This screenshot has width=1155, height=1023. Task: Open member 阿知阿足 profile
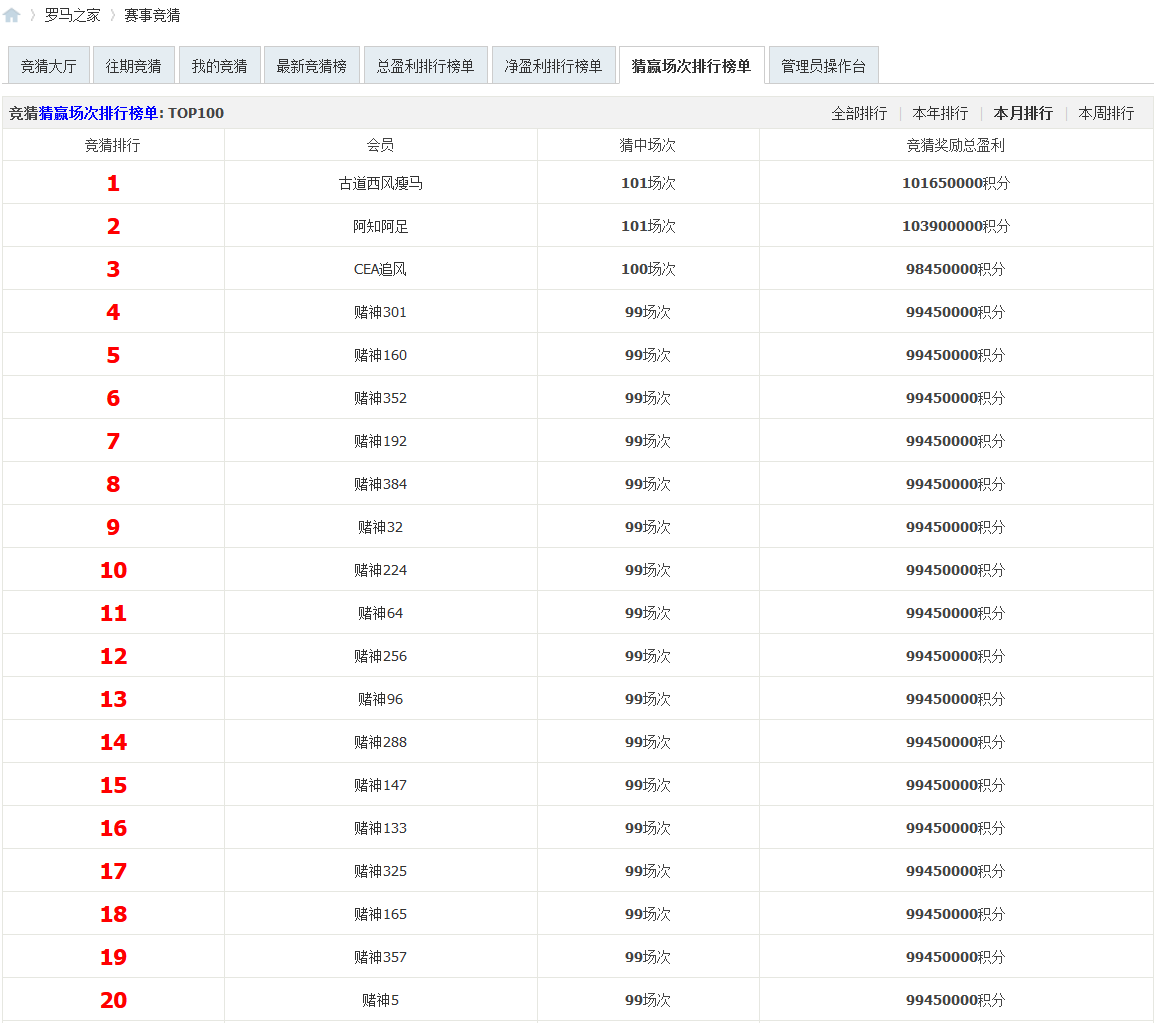380,226
